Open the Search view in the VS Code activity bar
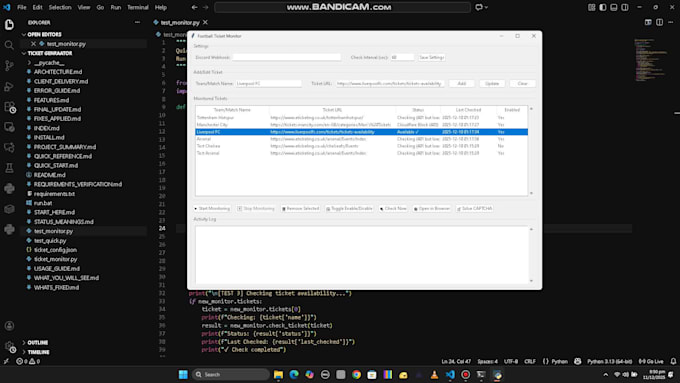This screenshot has width=680, height=383. pyautogui.click(x=9, y=45)
